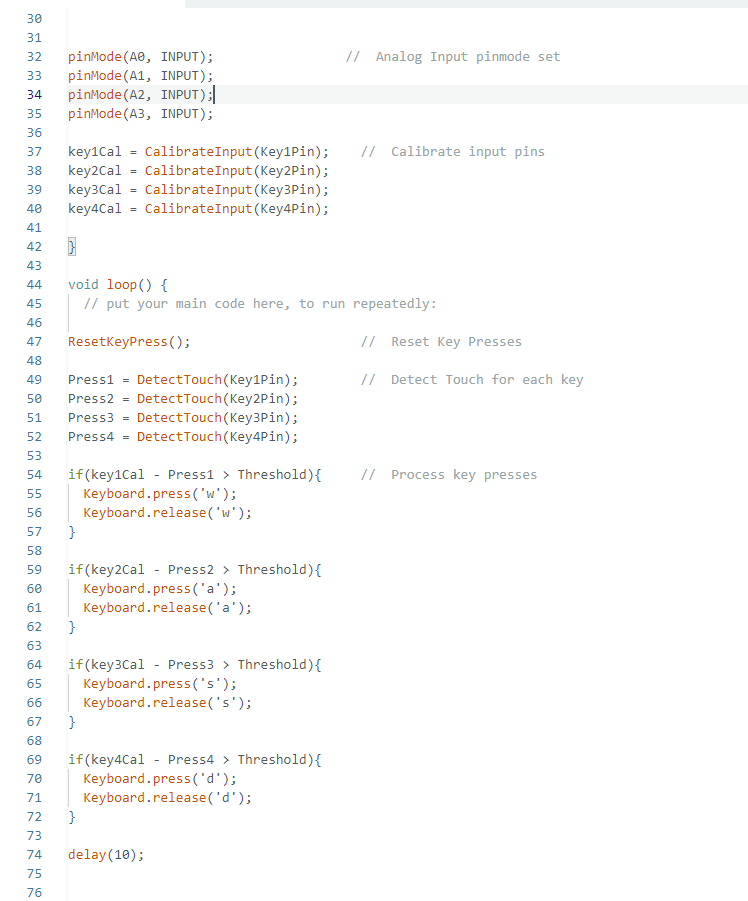This screenshot has height=901, width=748.
Task: Click the DetectTouch(Key4Pin) call
Action: click(x=217, y=437)
